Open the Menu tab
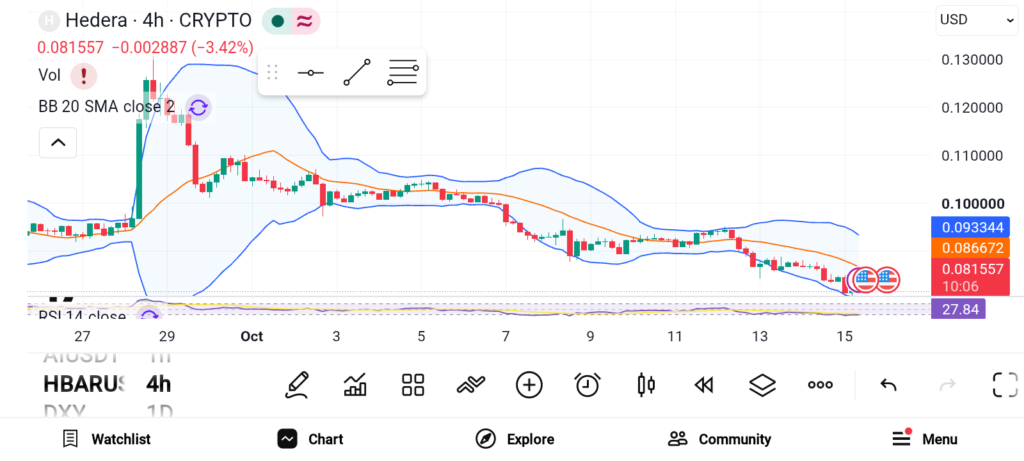Screen dimensions: 1024x461 pos(925,439)
